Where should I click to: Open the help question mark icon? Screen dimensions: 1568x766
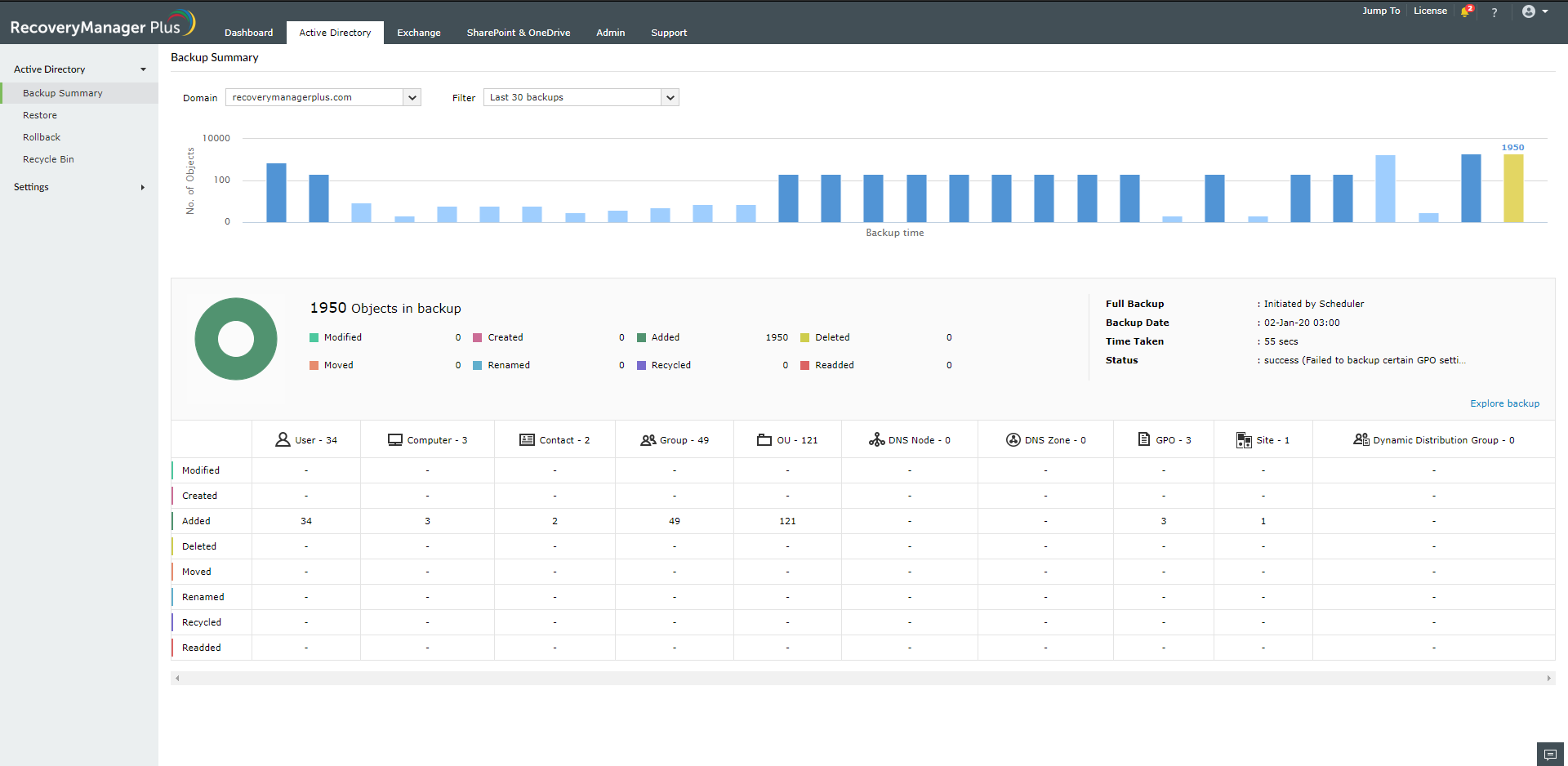pyautogui.click(x=1494, y=12)
